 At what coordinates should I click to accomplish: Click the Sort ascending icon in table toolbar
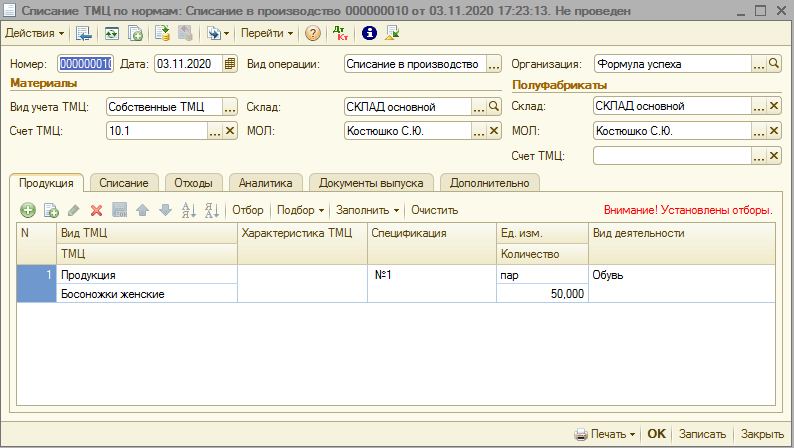pyautogui.click(x=188, y=210)
